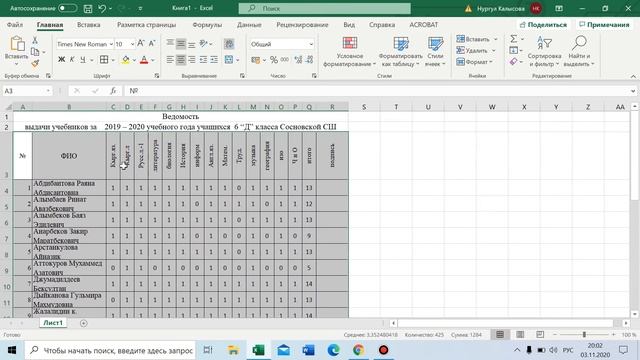640x360 pixels.
Task: Add a new sheet with the plus icon
Action: tap(84, 323)
